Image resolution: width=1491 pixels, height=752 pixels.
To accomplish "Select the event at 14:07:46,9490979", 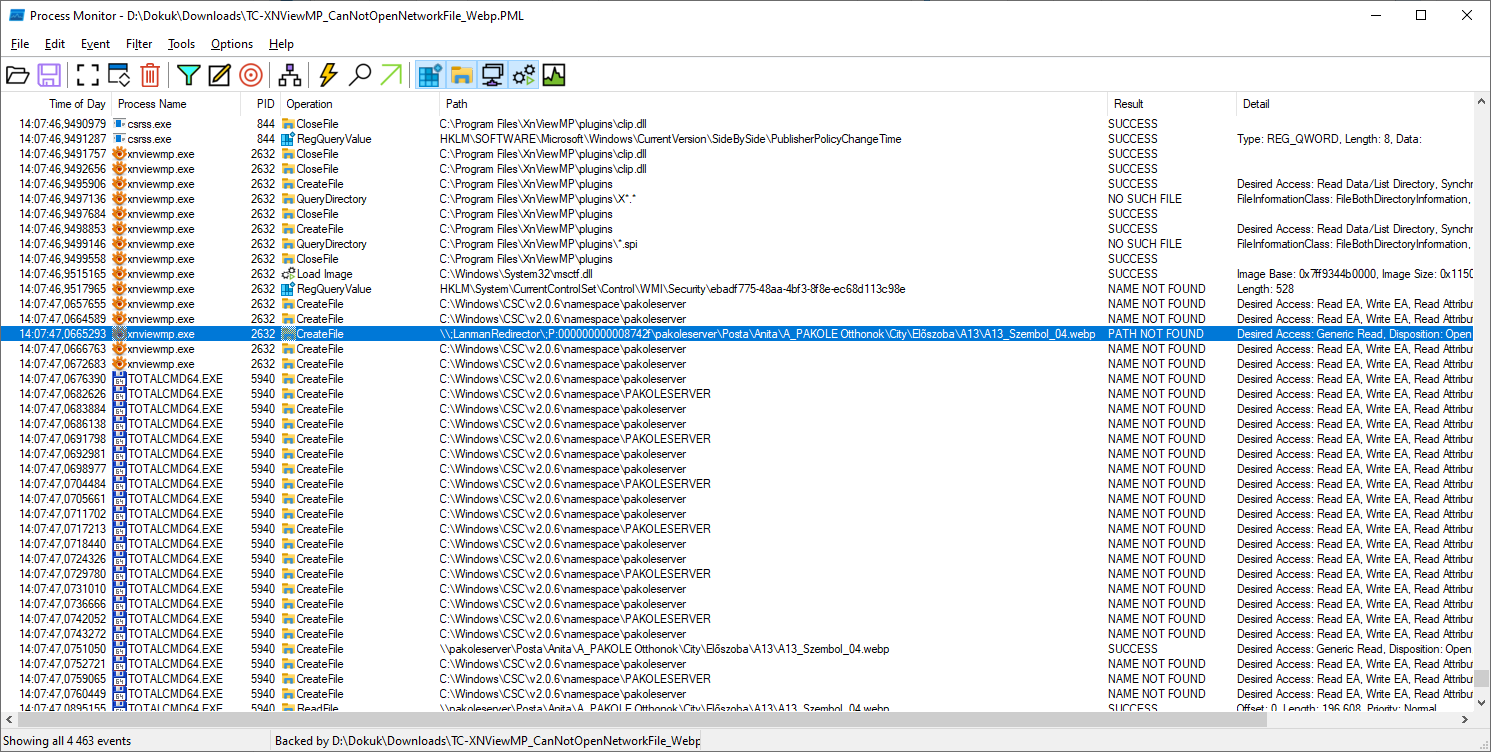I will point(737,124).
